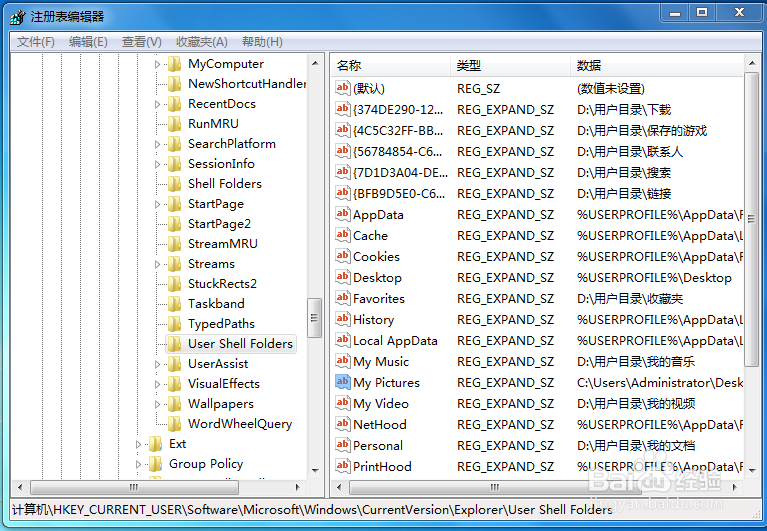The height and width of the screenshot is (531, 767).
Task: Open the 查看(V) menu
Action: coord(141,42)
